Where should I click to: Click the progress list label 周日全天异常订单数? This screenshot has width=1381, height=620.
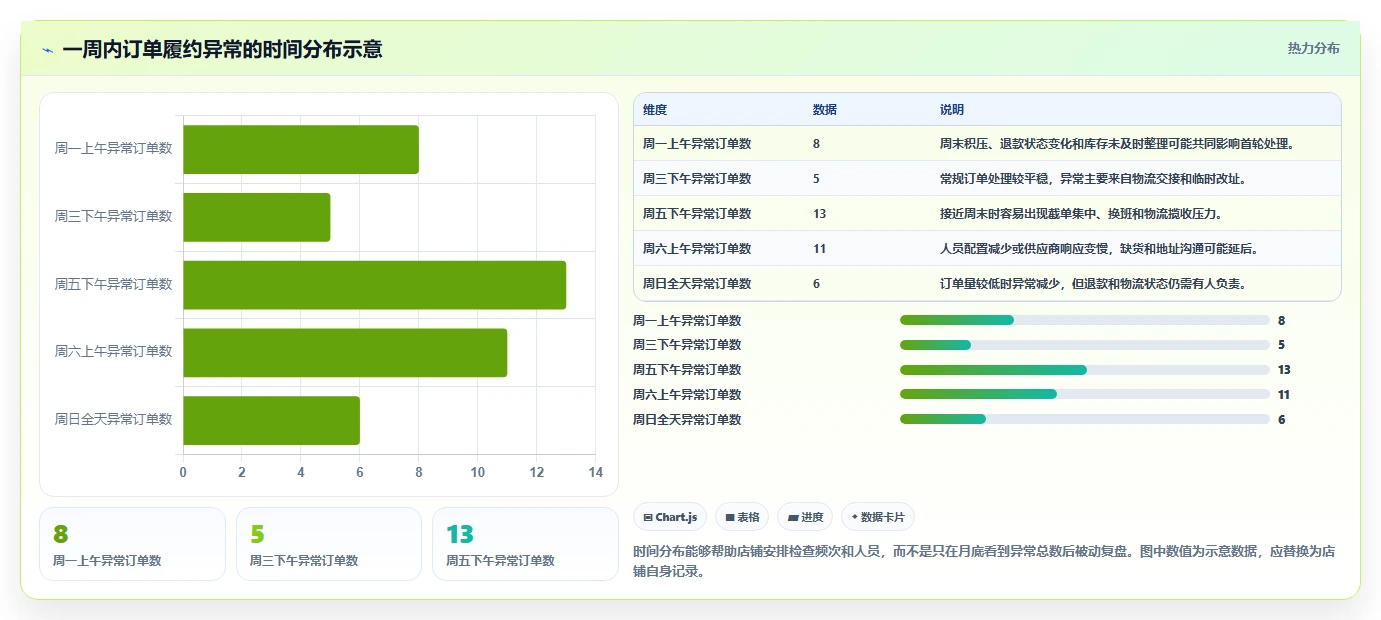tap(687, 420)
